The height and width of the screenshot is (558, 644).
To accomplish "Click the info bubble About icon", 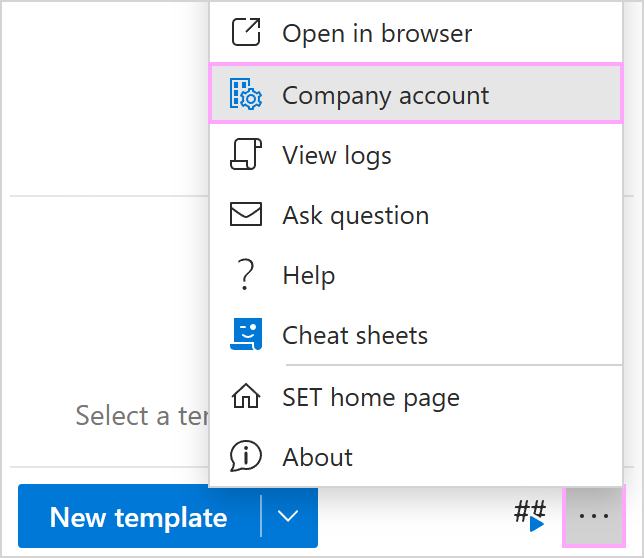I will [246, 456].
